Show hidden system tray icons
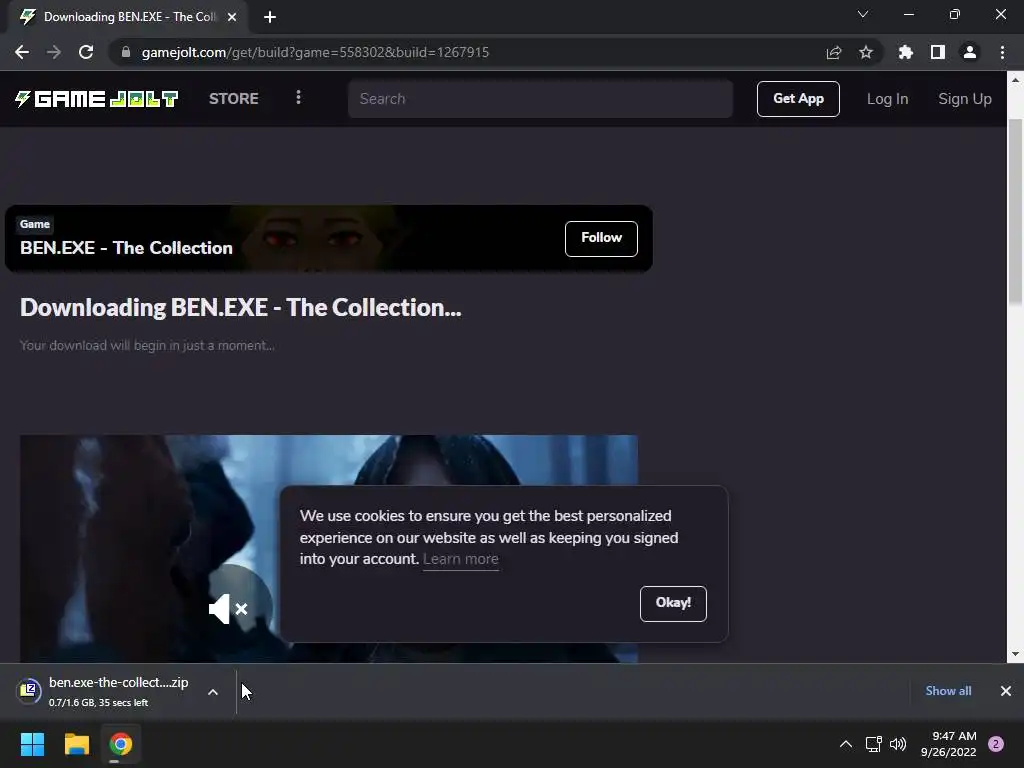 tap(846, 744)
